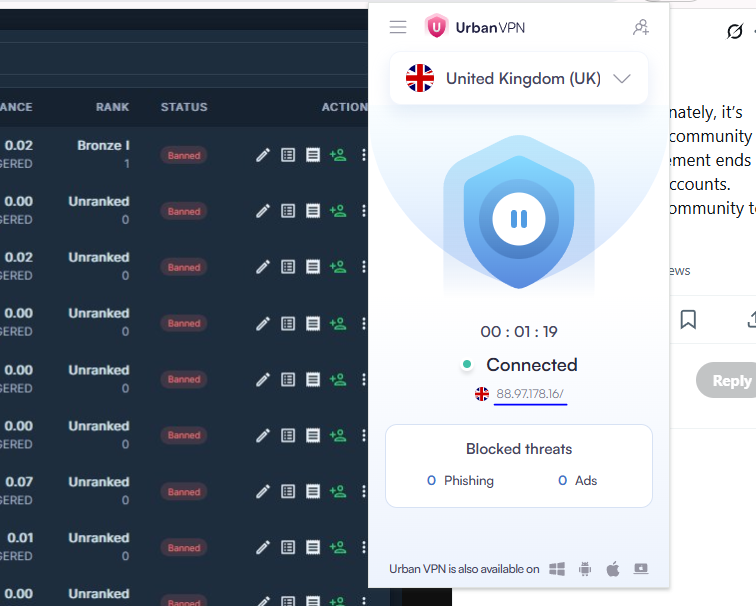This screenshot has width=756, height=606.
Task: Click the Urban VPN is also available on text
Action: point(464,569)
